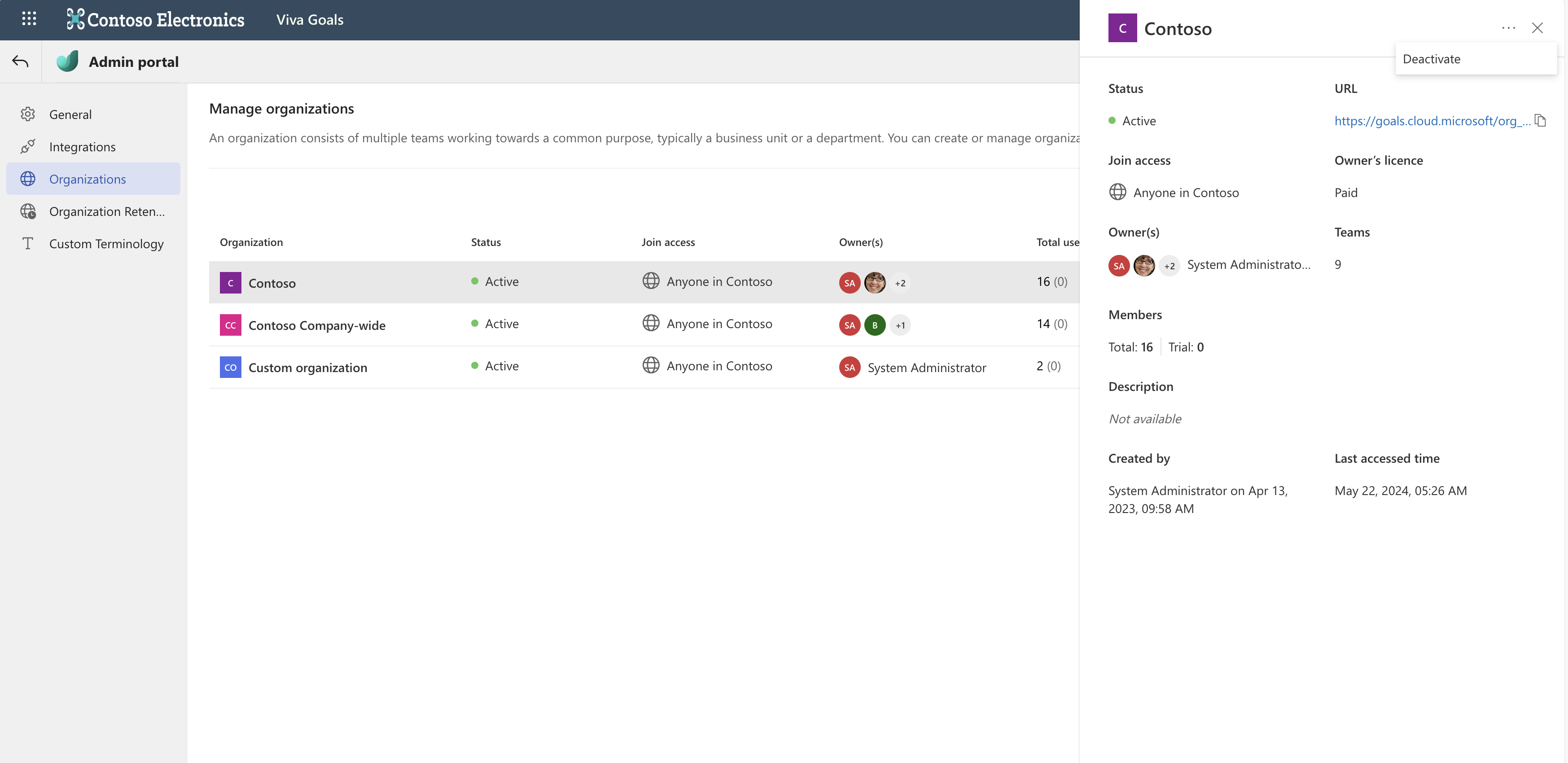Click Custom Terminology T icon
The height and width of the screenshot is (763, 1568).
point(28,244)
